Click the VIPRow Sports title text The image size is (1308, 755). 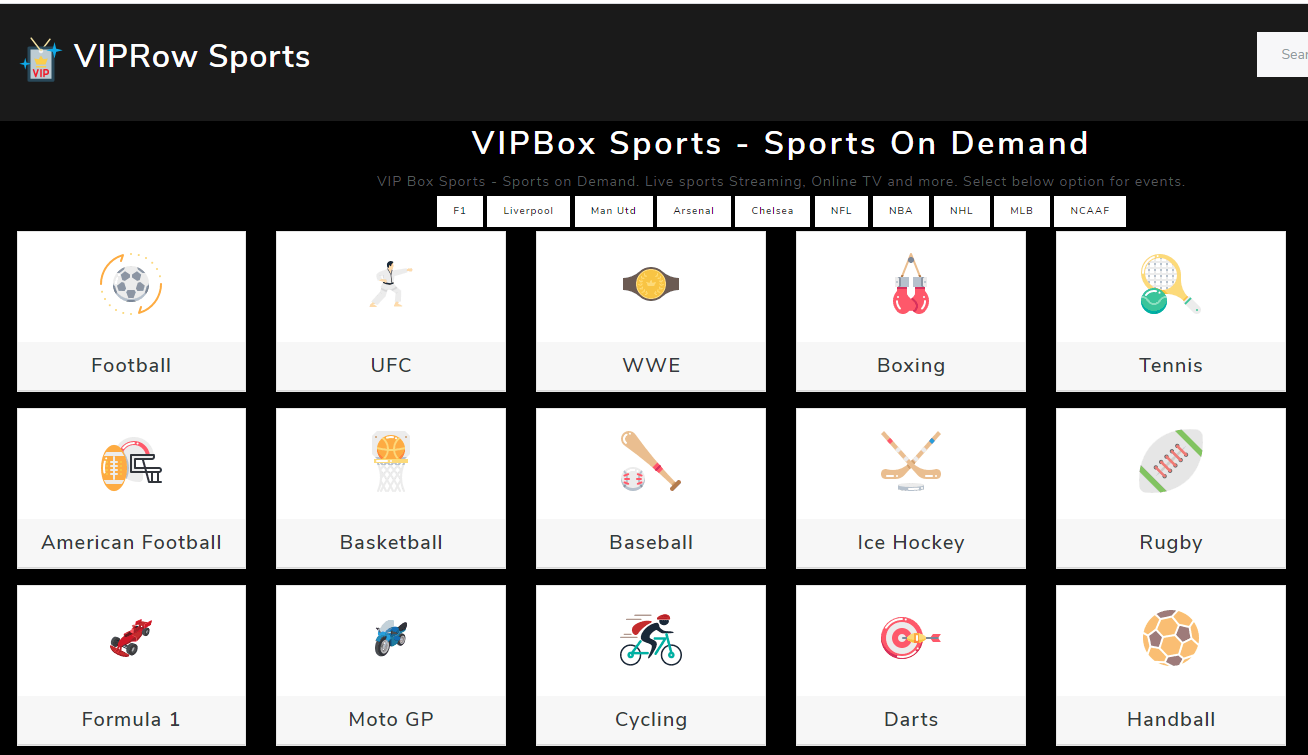coord(192,57)
